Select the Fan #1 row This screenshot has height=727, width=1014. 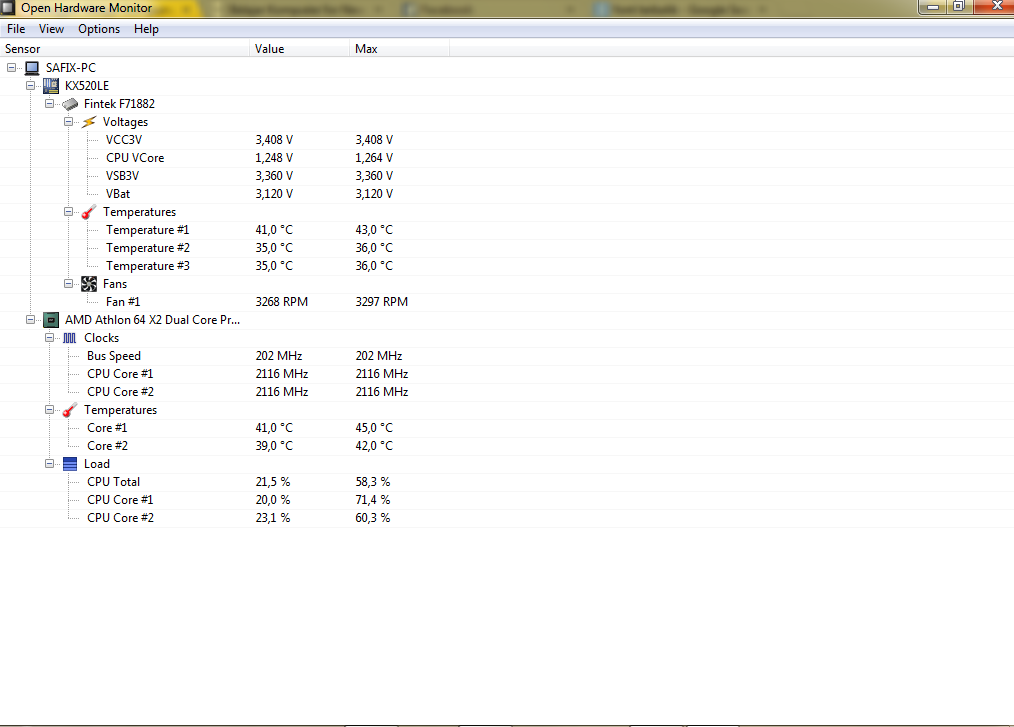pyautogui.click(x=507, y=302)
